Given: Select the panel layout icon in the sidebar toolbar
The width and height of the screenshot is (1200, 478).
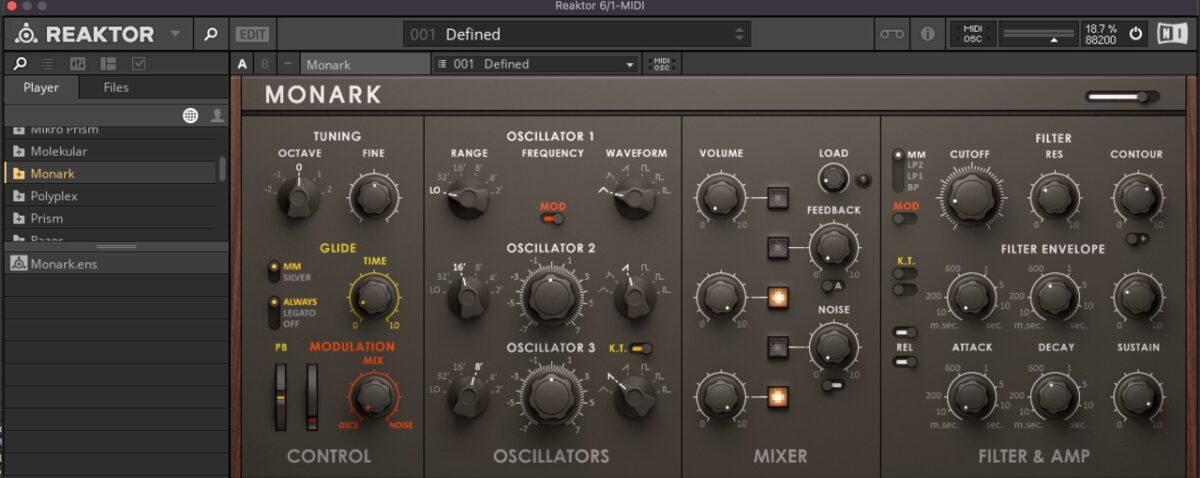Looking at the screenshot, I should tap(108, 63).
